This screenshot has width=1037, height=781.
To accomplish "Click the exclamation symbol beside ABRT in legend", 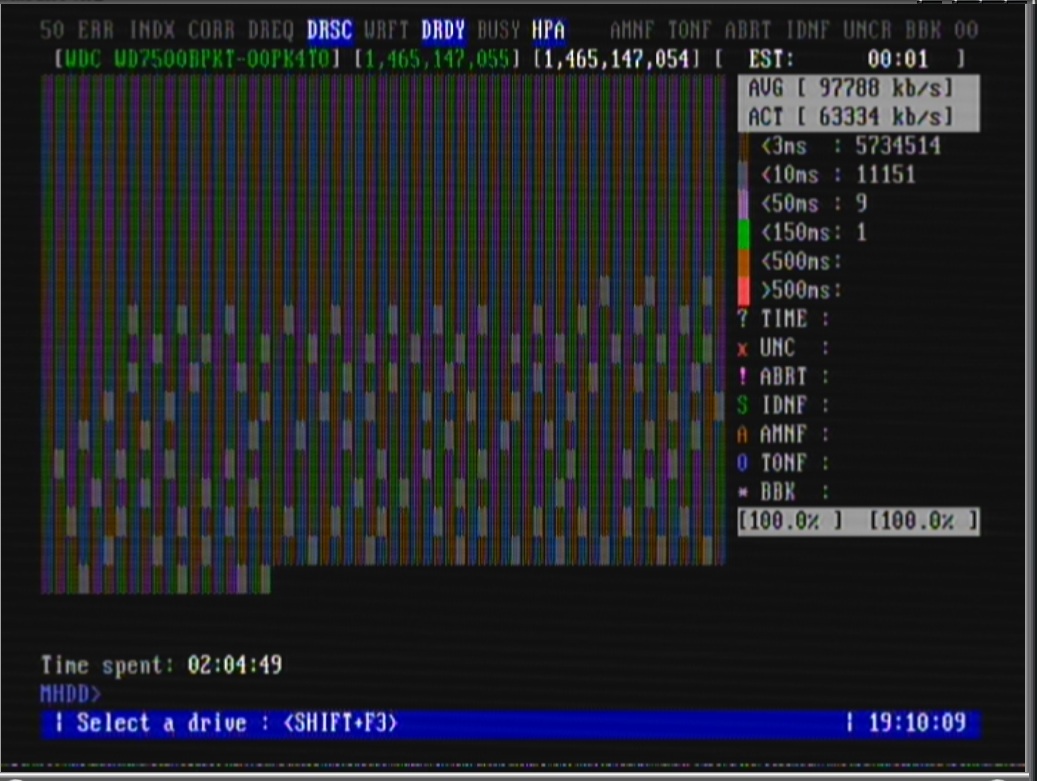I will point(743,376).
